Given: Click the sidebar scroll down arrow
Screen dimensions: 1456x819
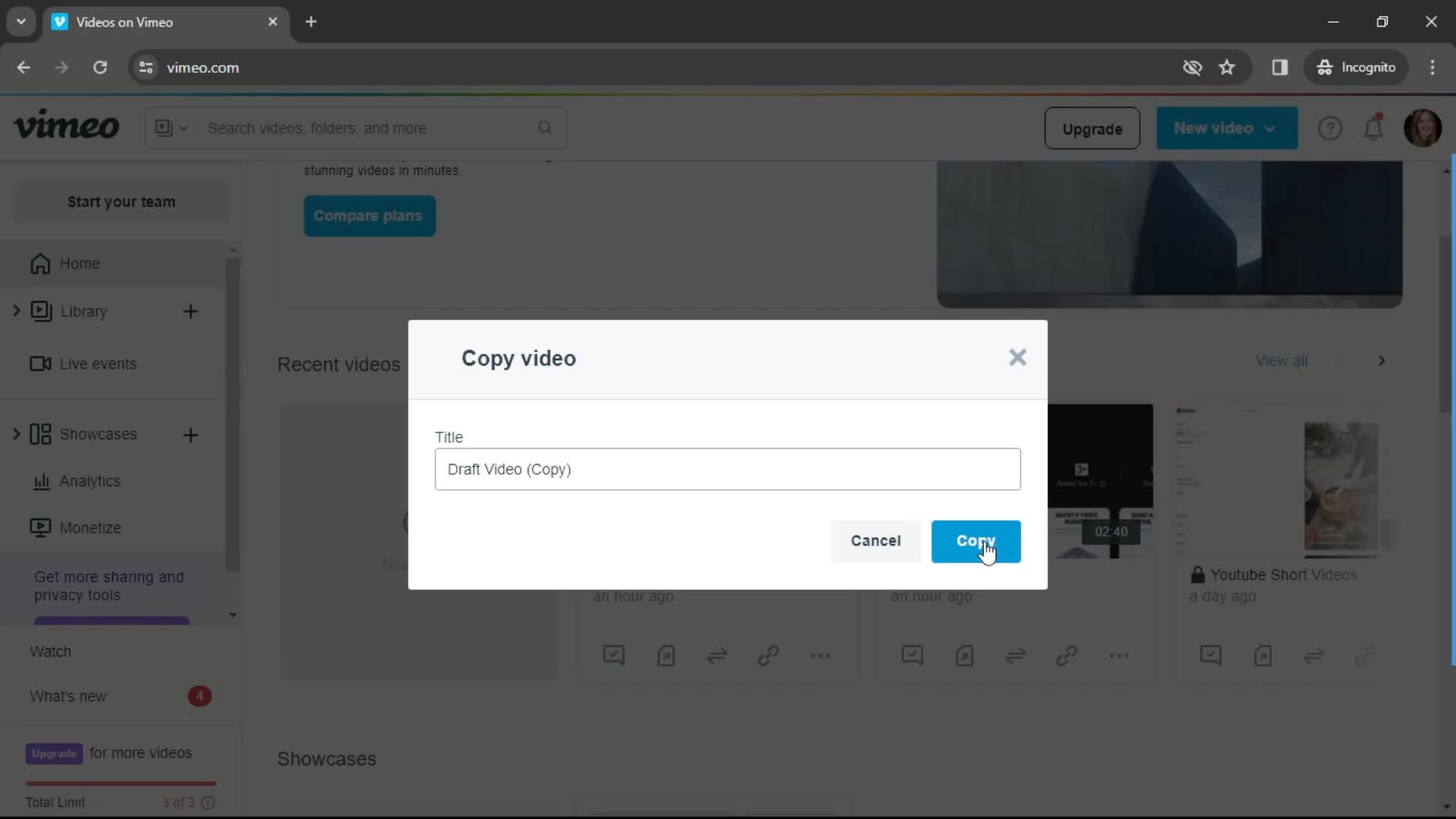Looking at the screenshot, I should coord(233,615).
